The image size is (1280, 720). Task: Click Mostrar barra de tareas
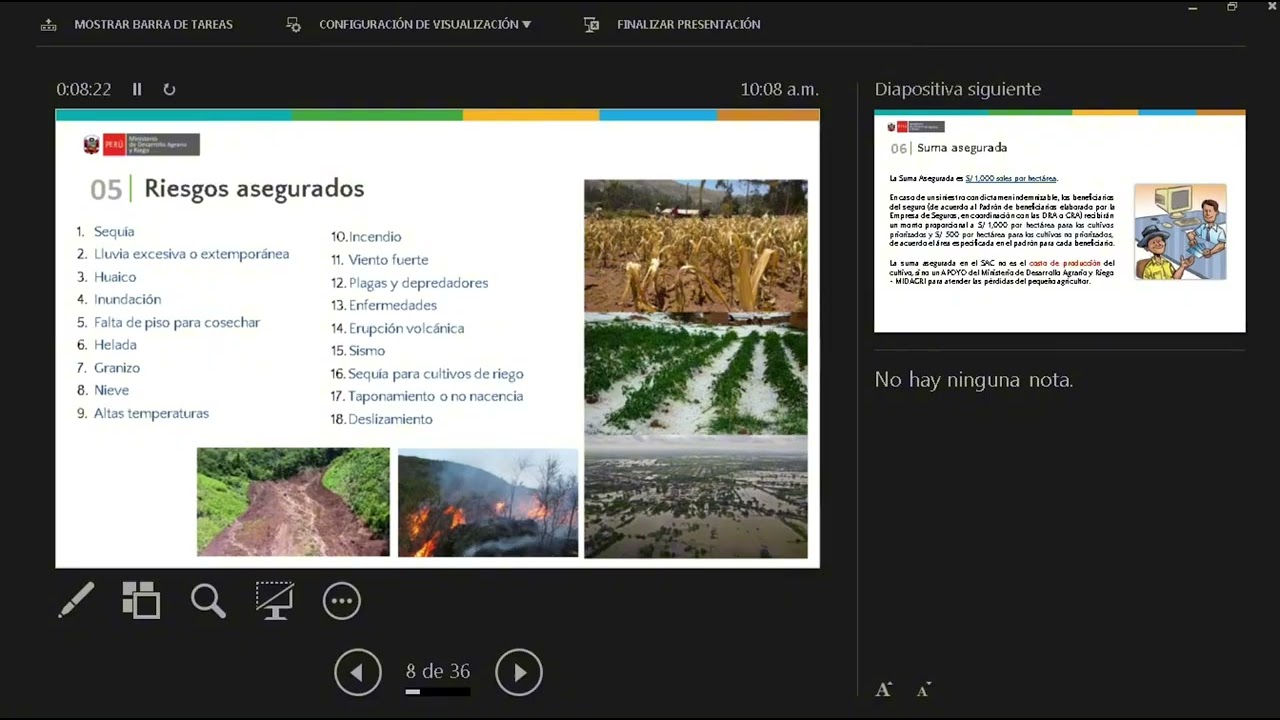(153, 24)
